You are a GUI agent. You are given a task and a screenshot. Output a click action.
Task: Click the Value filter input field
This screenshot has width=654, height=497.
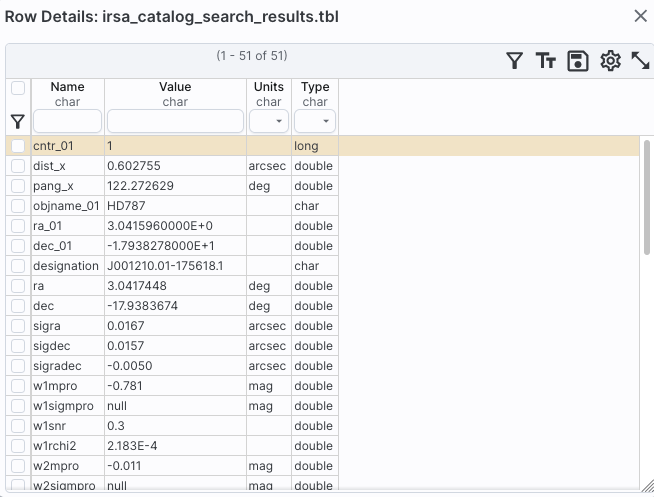tap(176, 121)
